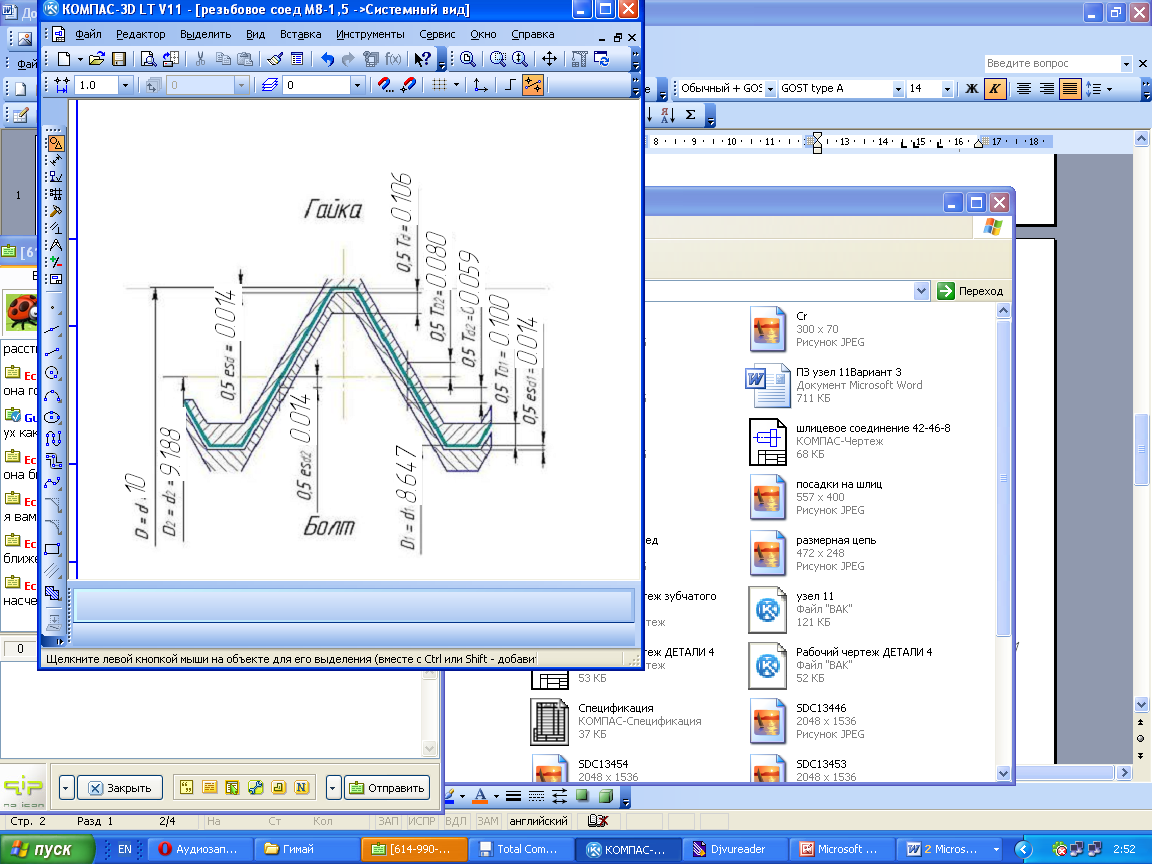Click the AutoSum sigma icon
The width and height of the screenshot is (1152, 864).
click(x=690, y=115)
